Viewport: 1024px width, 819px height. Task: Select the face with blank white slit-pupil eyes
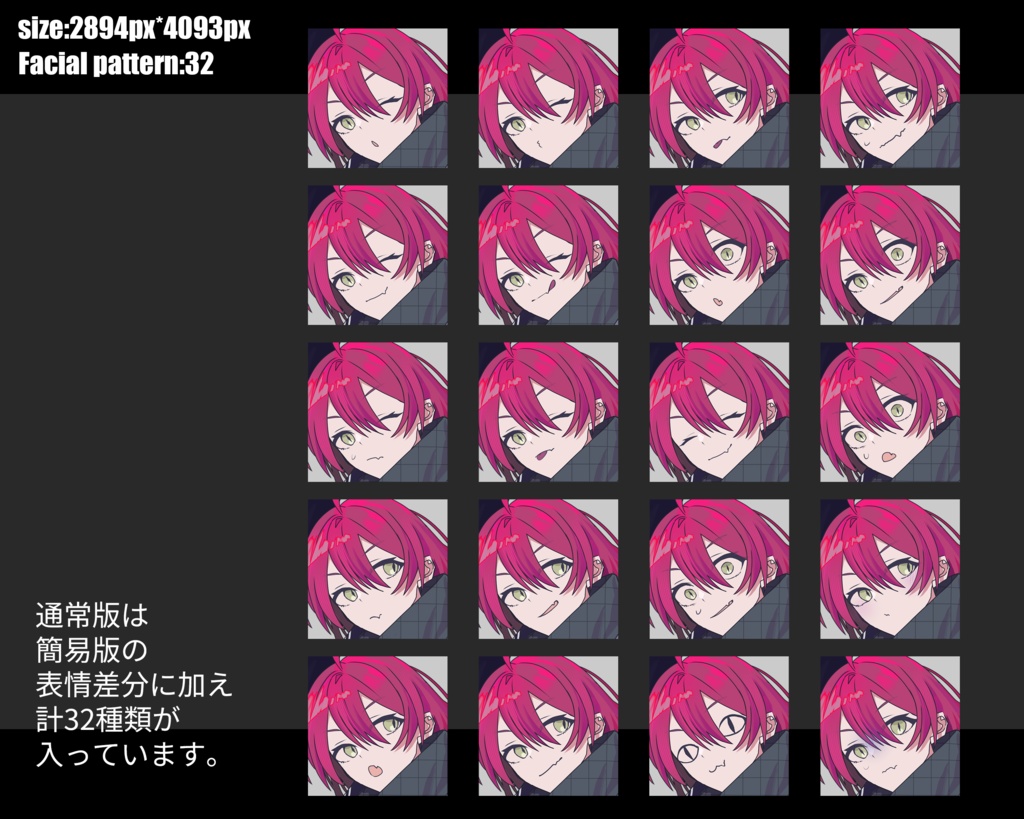point(719,726)
